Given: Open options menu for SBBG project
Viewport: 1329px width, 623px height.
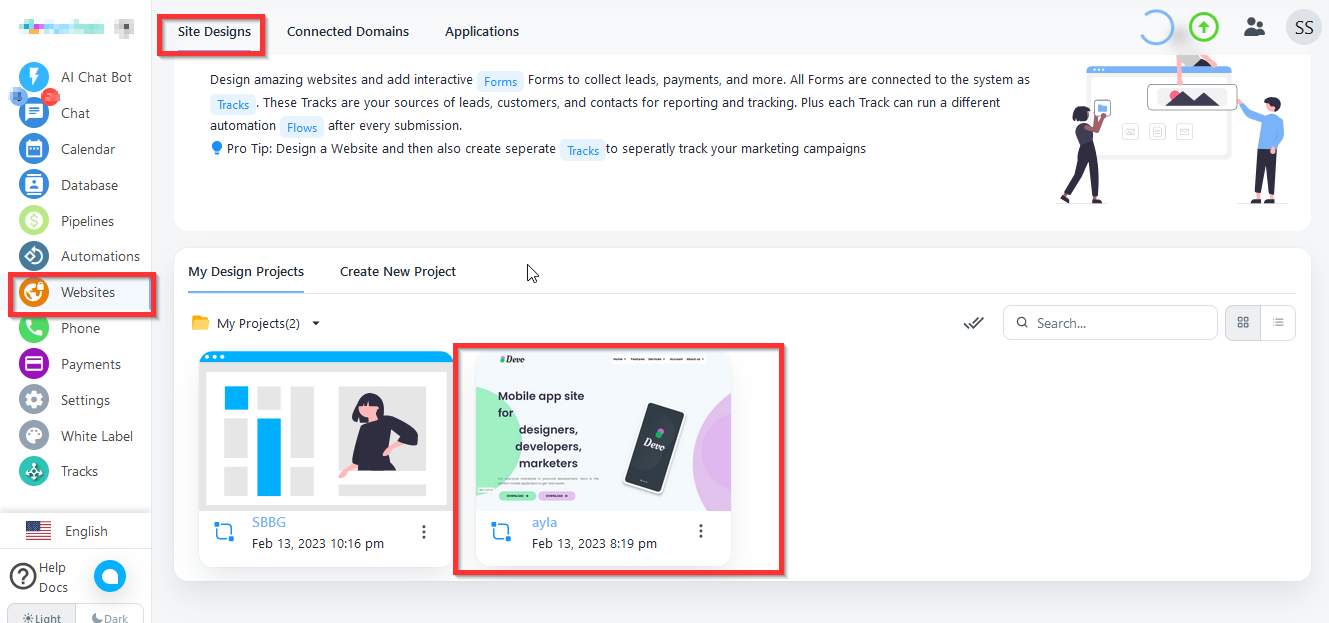Looking at the screenshot, I should (424, 532).
